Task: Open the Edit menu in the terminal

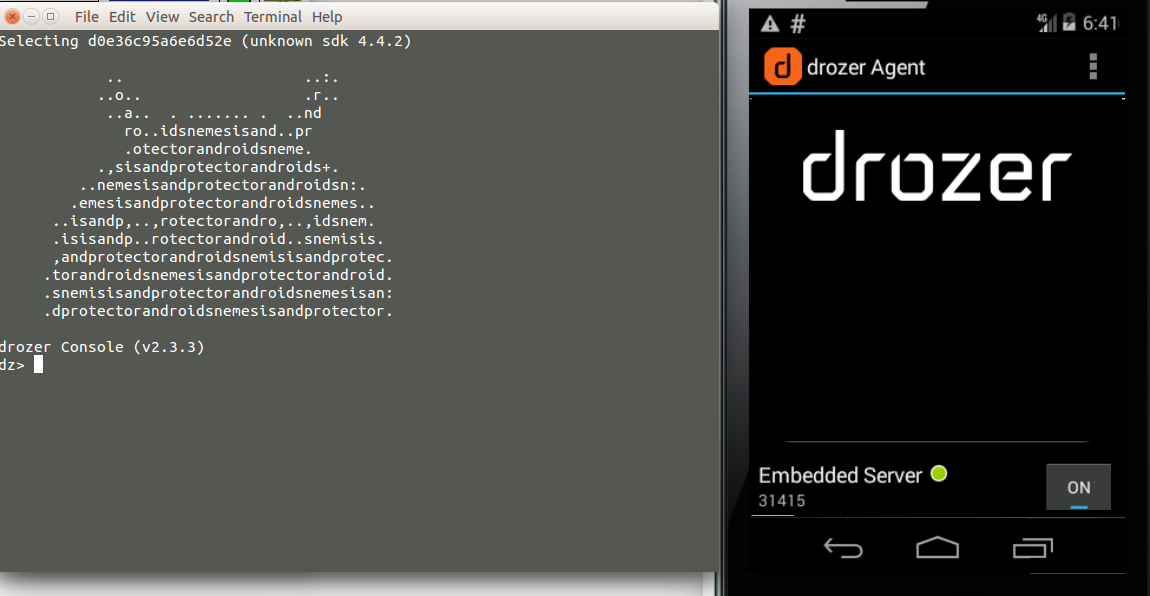Action: click(x=122, y=17)
